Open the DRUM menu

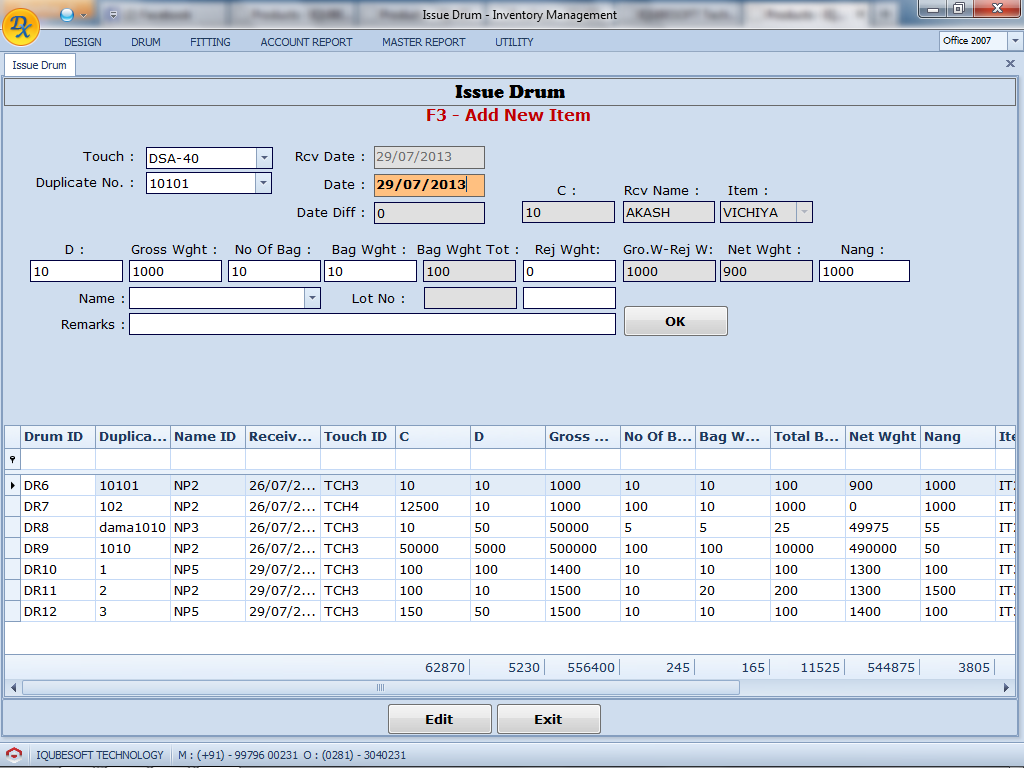[146, 42]
